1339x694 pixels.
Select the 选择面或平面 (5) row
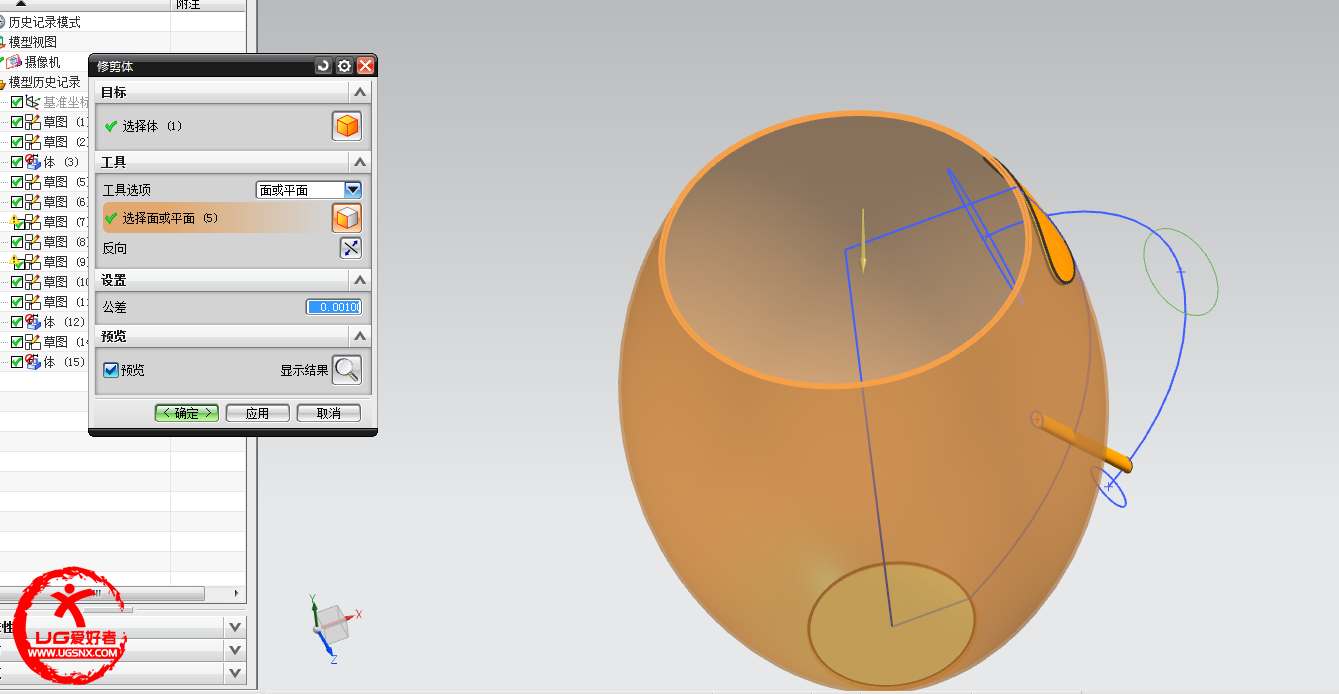215,218
